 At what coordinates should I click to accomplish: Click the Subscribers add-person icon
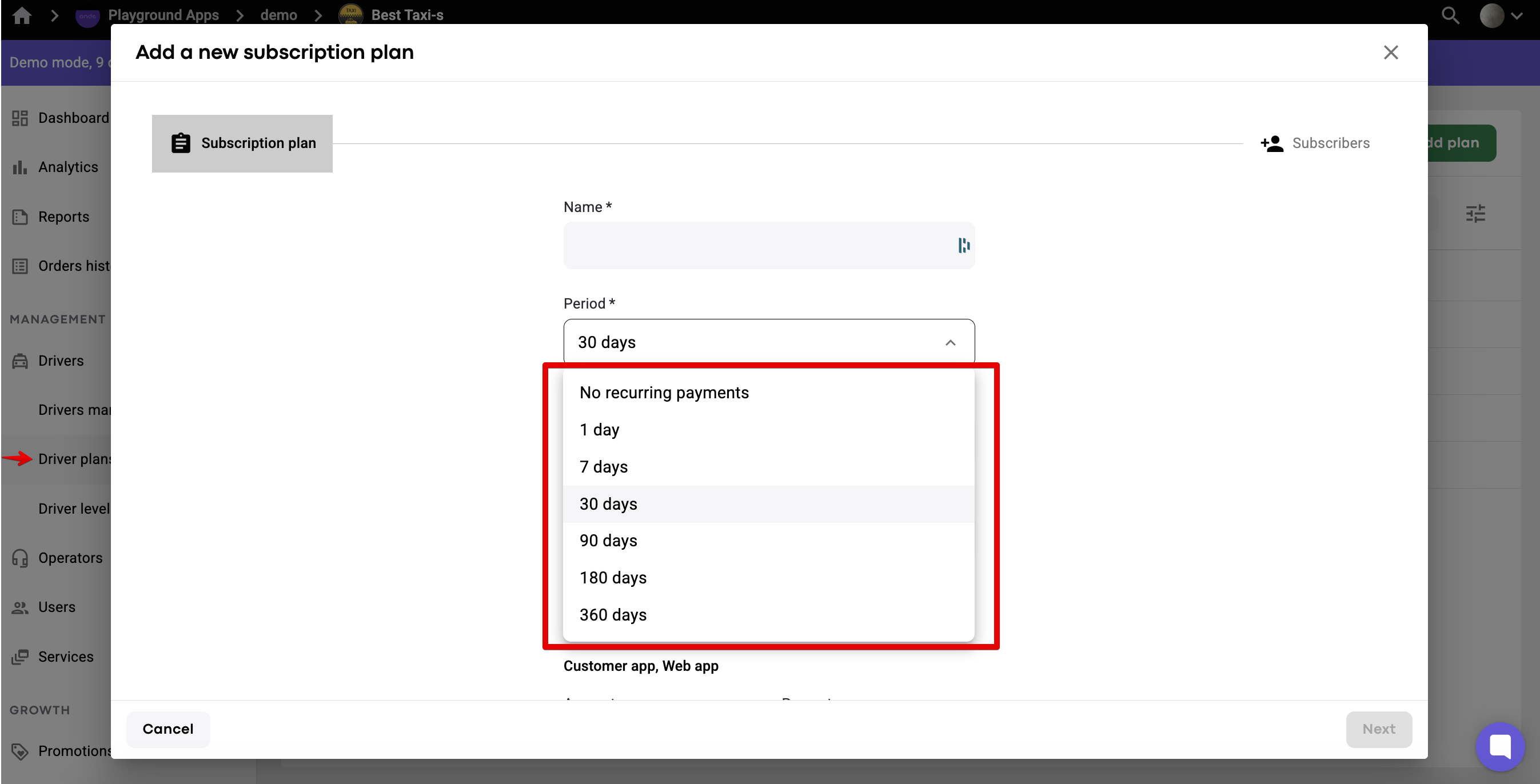click(1271, 143)
